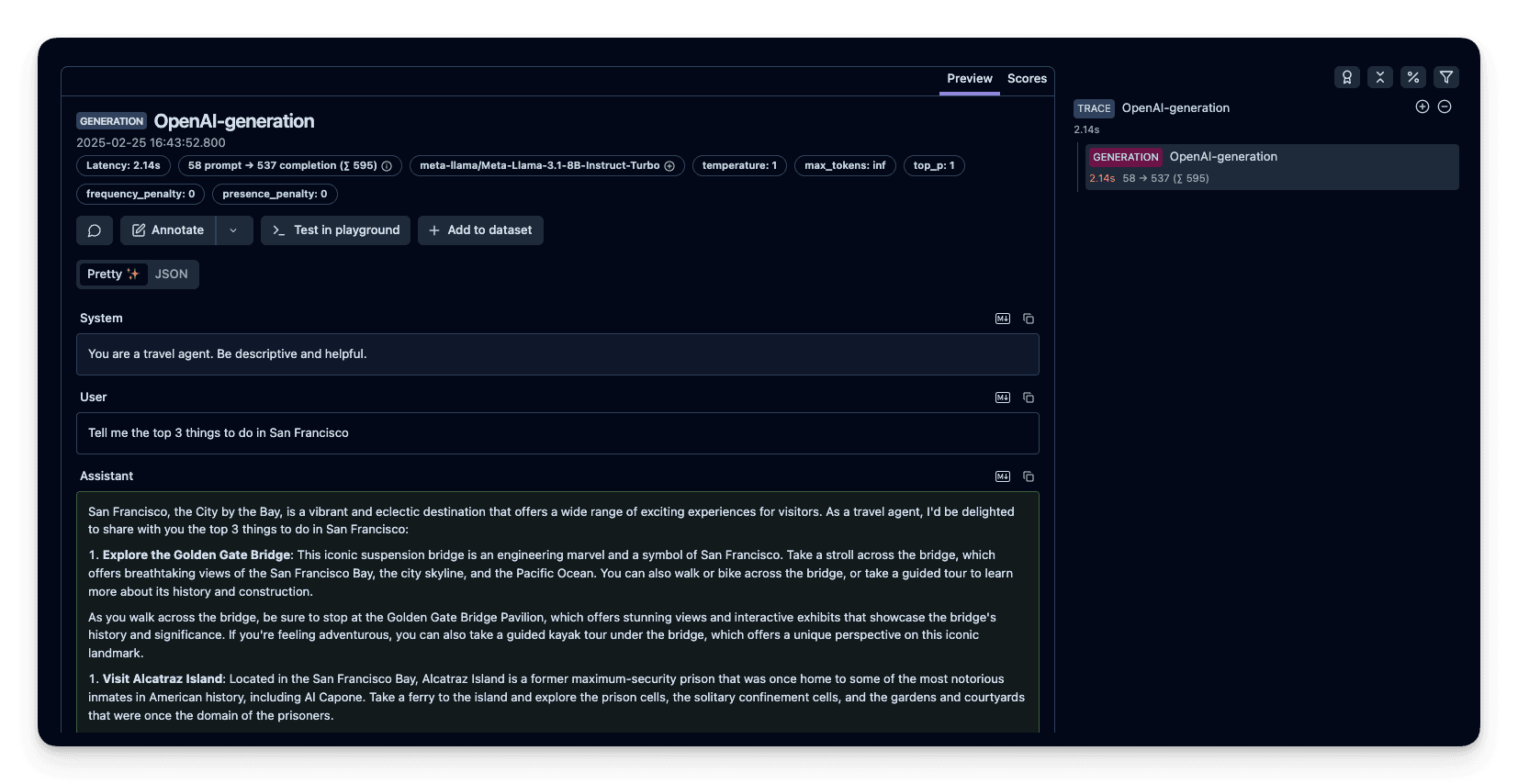1518x784 pixels.
Task: Click the percent icon in trace toolbar
Action: tap(1412, 77)
